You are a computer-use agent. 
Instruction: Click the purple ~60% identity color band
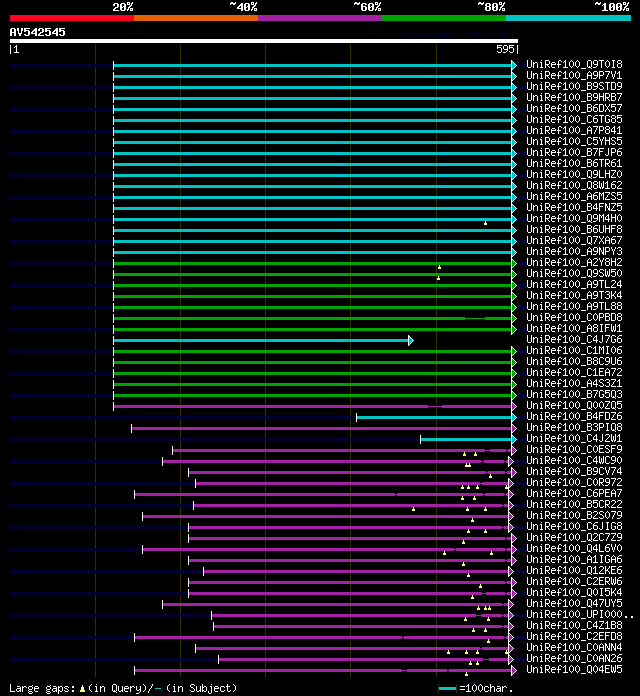click(x=320, y=18)
